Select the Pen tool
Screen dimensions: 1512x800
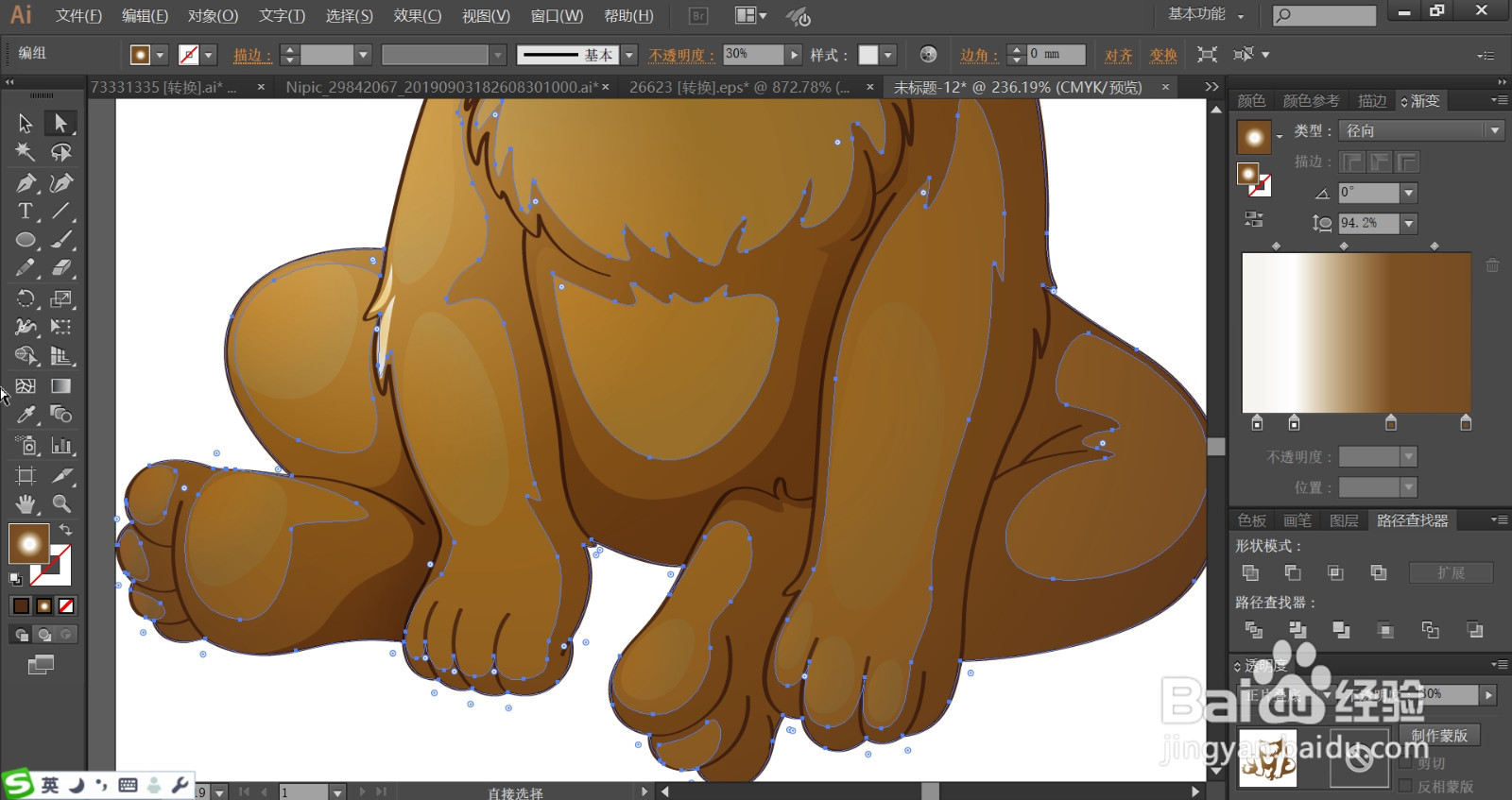[x=26, y=182]
